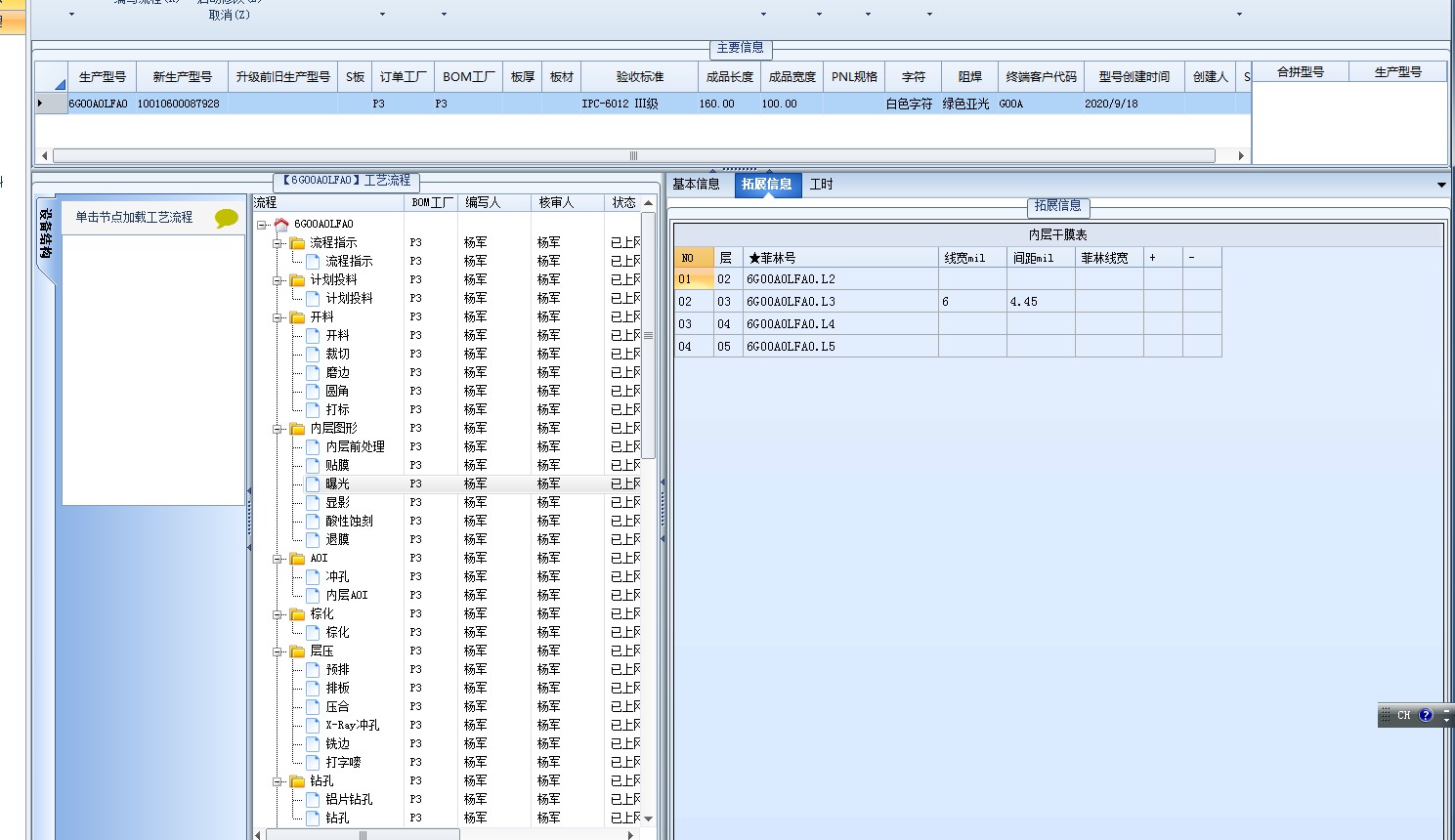Click the document icon beside 圆角

tap(313, 391)
